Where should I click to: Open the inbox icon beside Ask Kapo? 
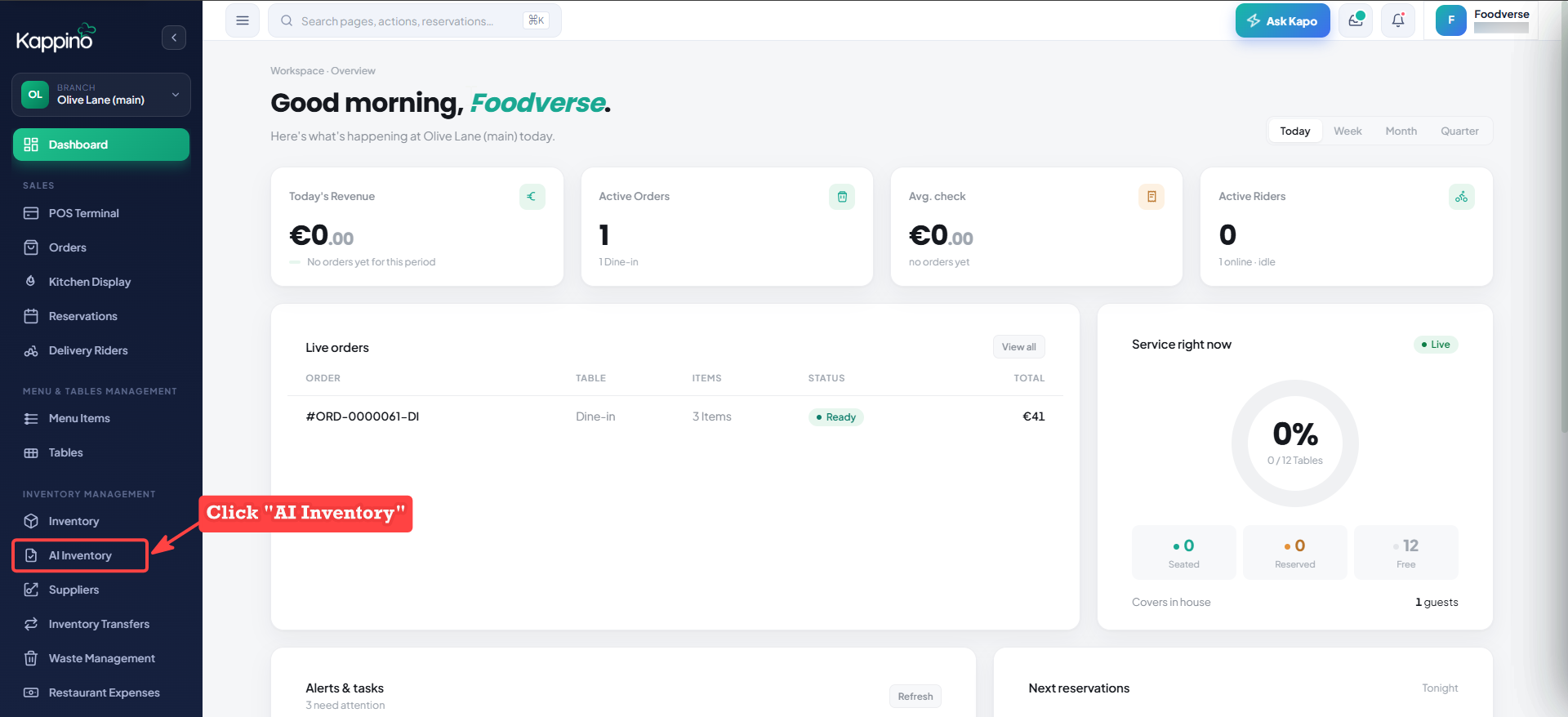1356,20
